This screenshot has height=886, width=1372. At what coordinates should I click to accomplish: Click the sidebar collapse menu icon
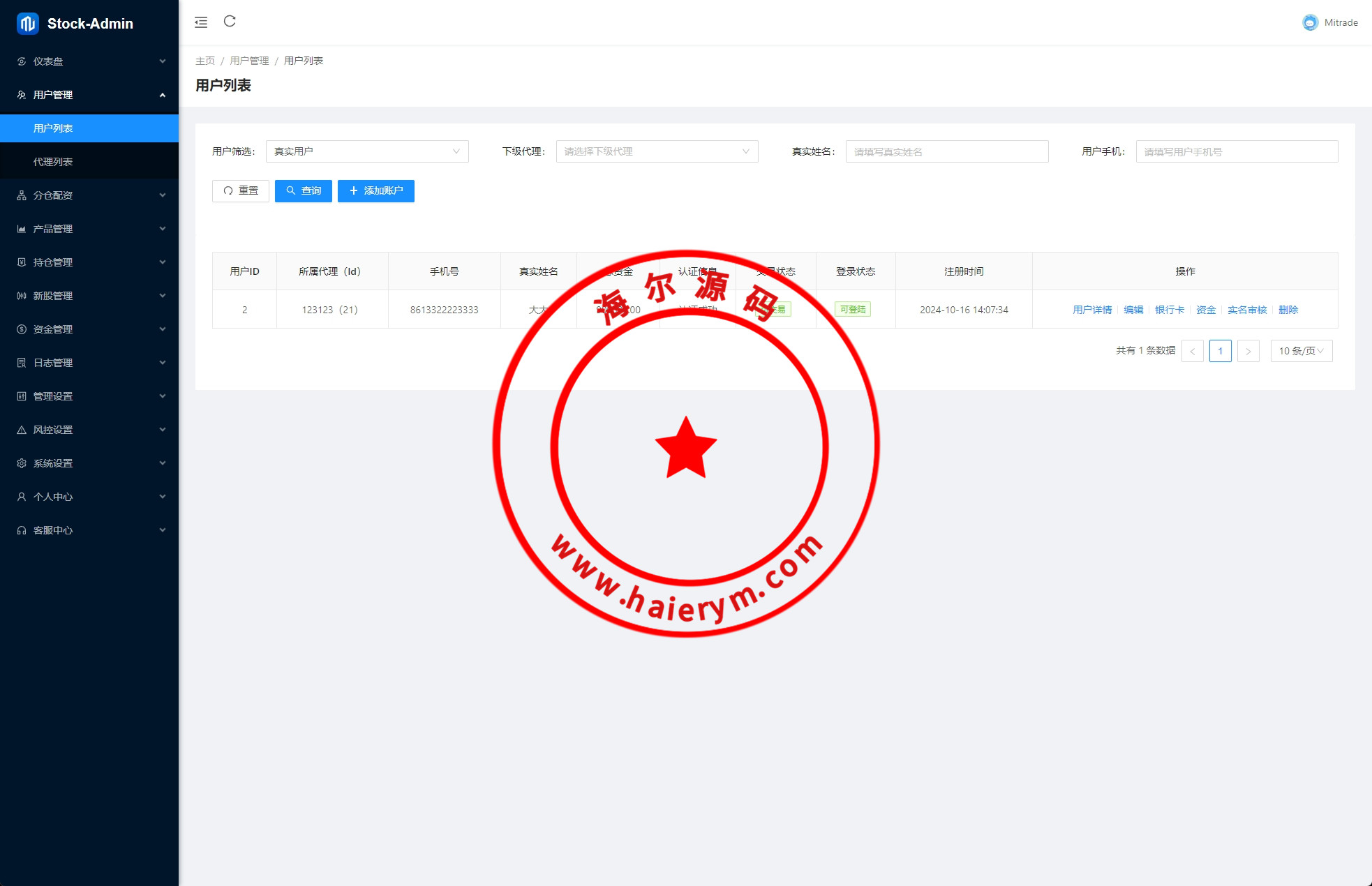click(201, 22)
